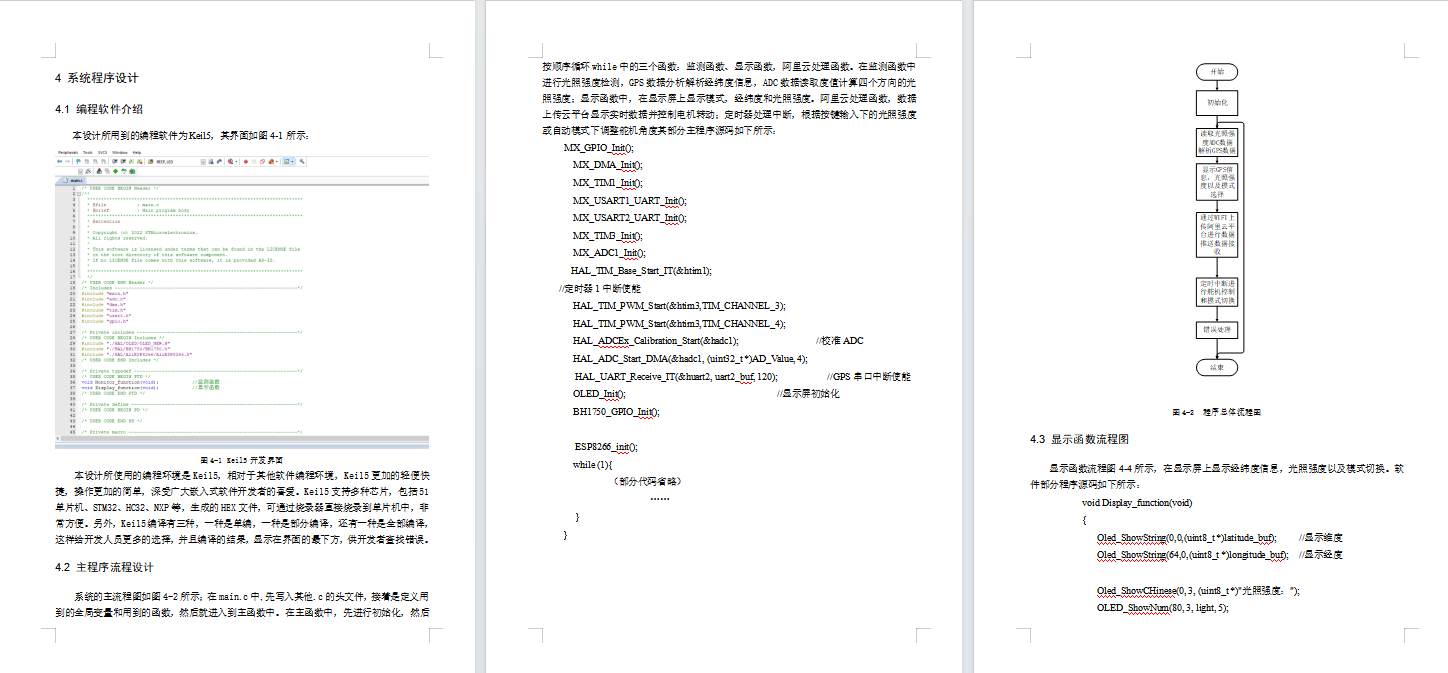Click the "错误处理" flowchart box

click(x=1216, y=329)
